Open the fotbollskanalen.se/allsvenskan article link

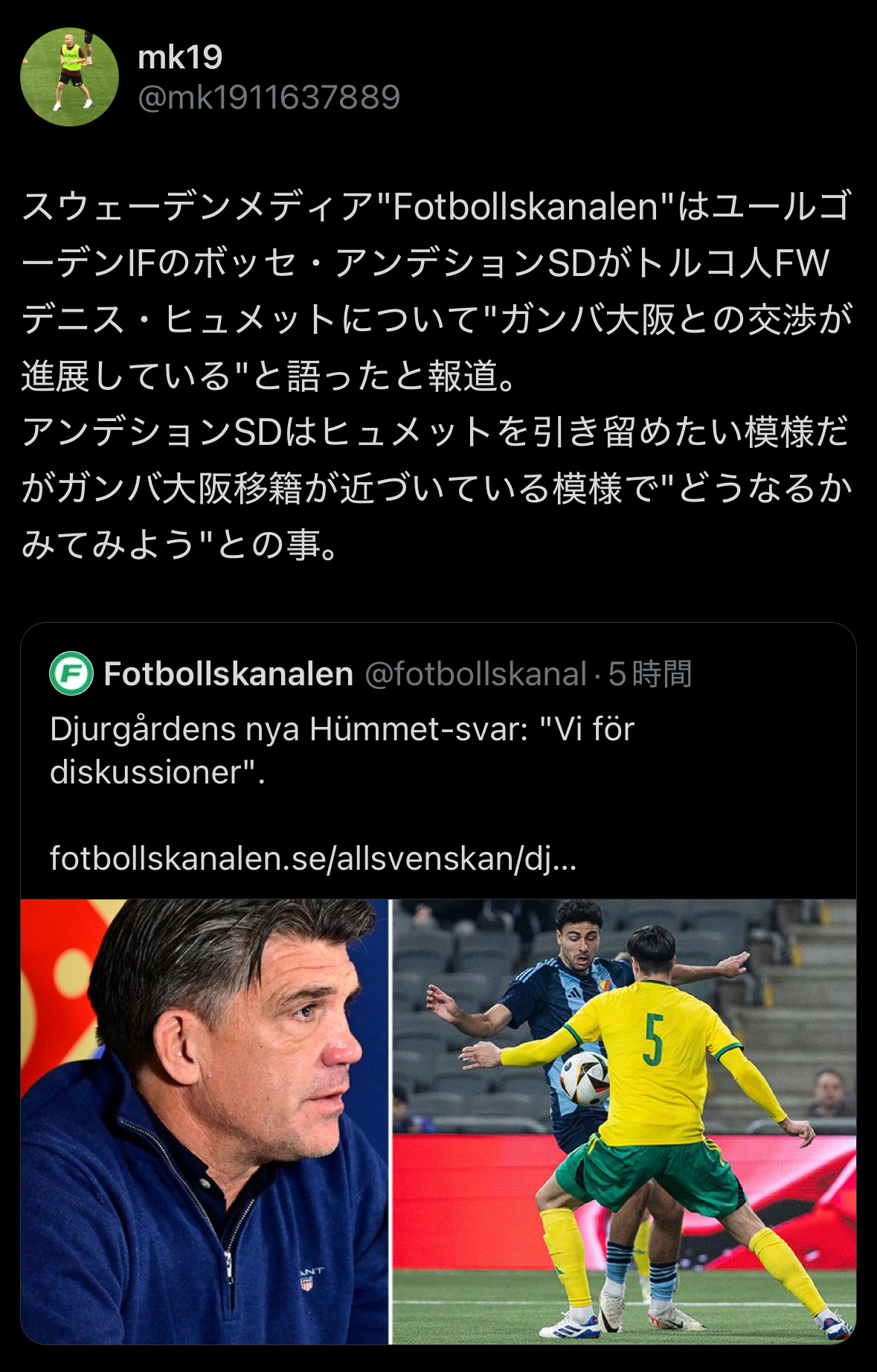[x=313, y=859]
